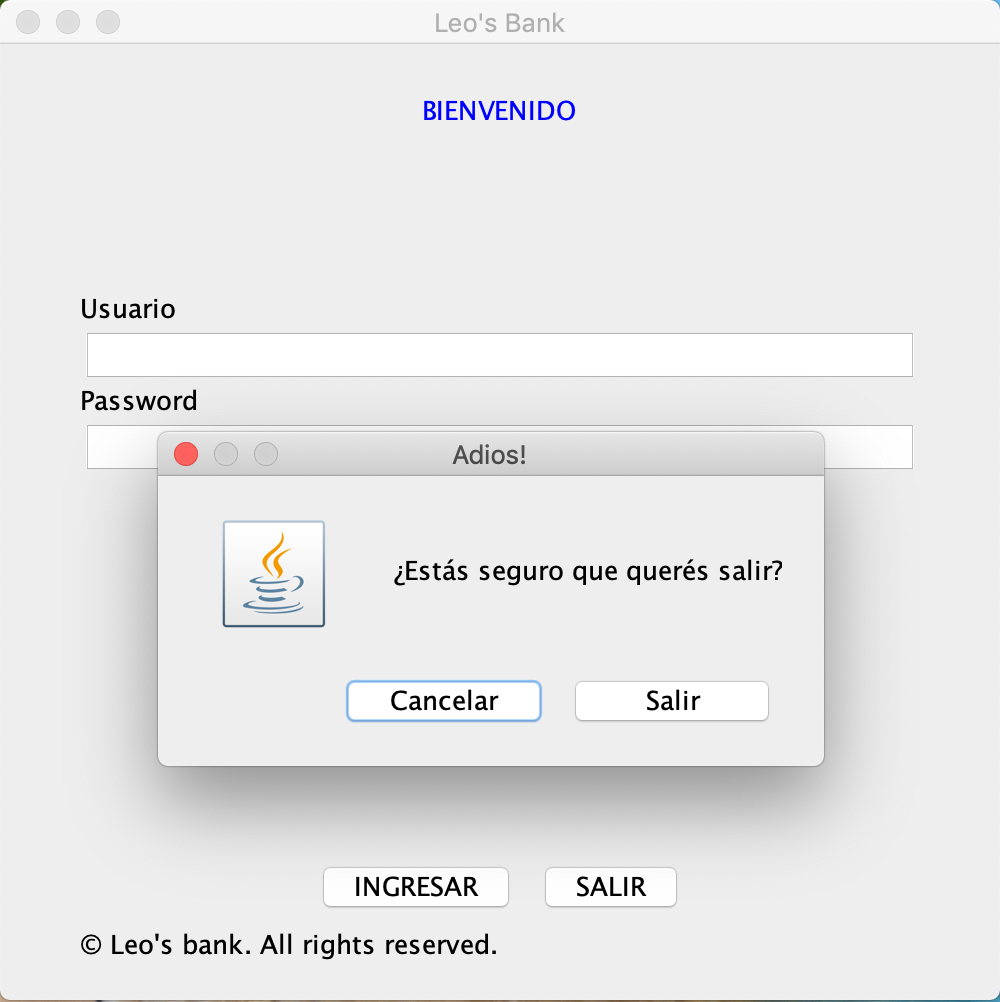Screen dimensions: 1000x1002
Task: Click the Password label
Action: tap(138, 401)
